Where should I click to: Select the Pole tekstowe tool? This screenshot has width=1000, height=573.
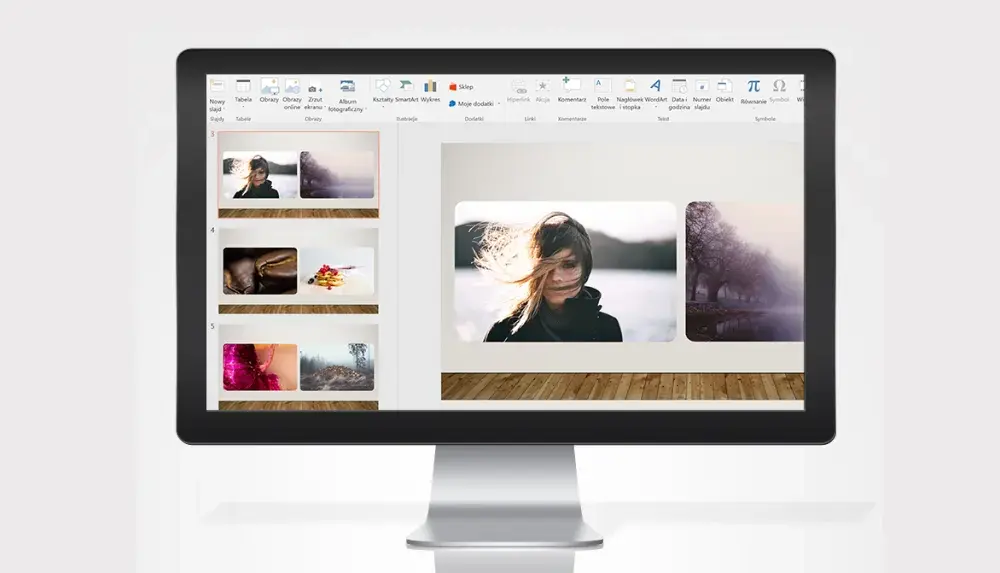pyautogui.click(x=603, y=94)
